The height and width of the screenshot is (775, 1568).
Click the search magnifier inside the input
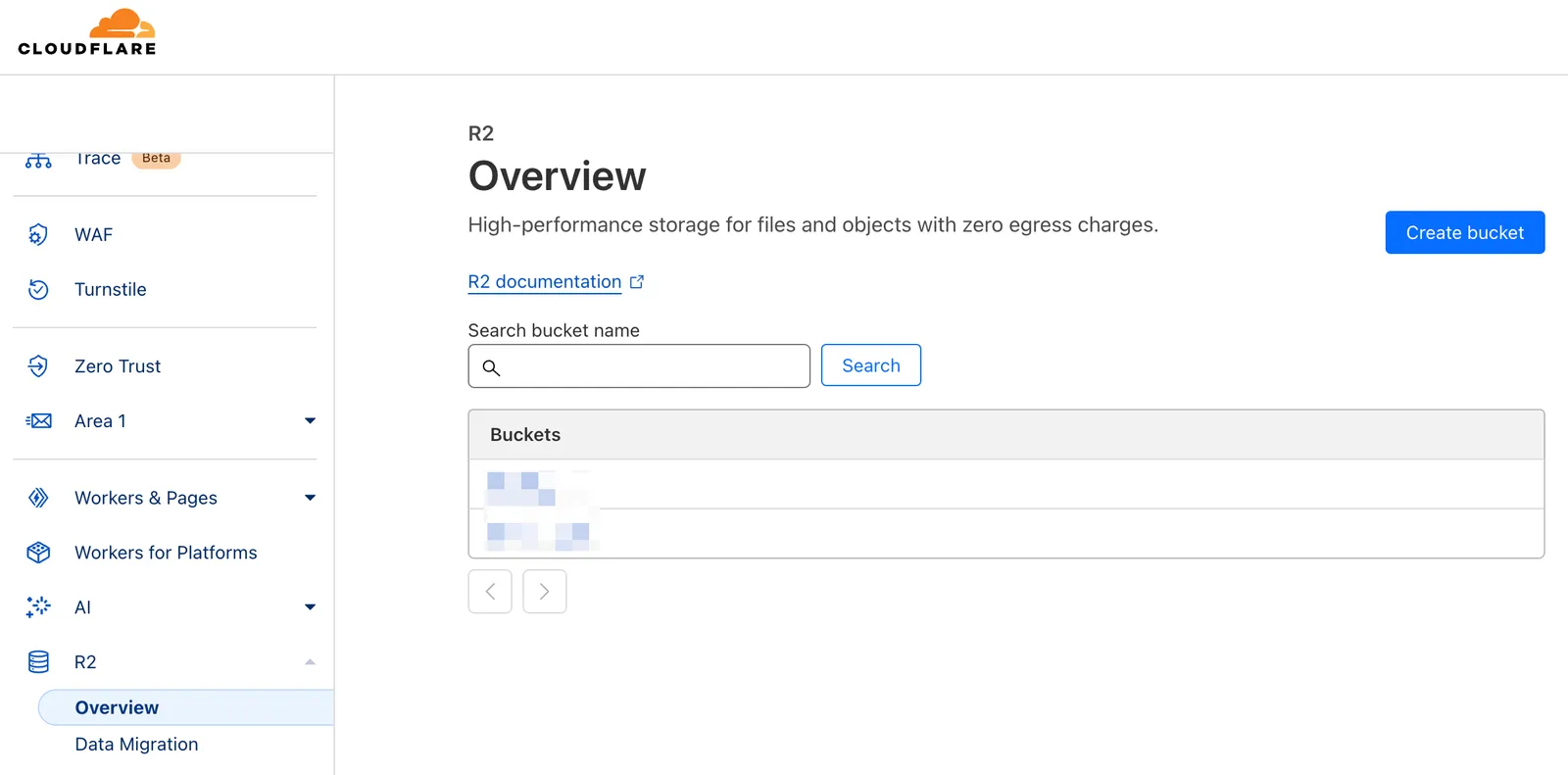tap(493, 367)
